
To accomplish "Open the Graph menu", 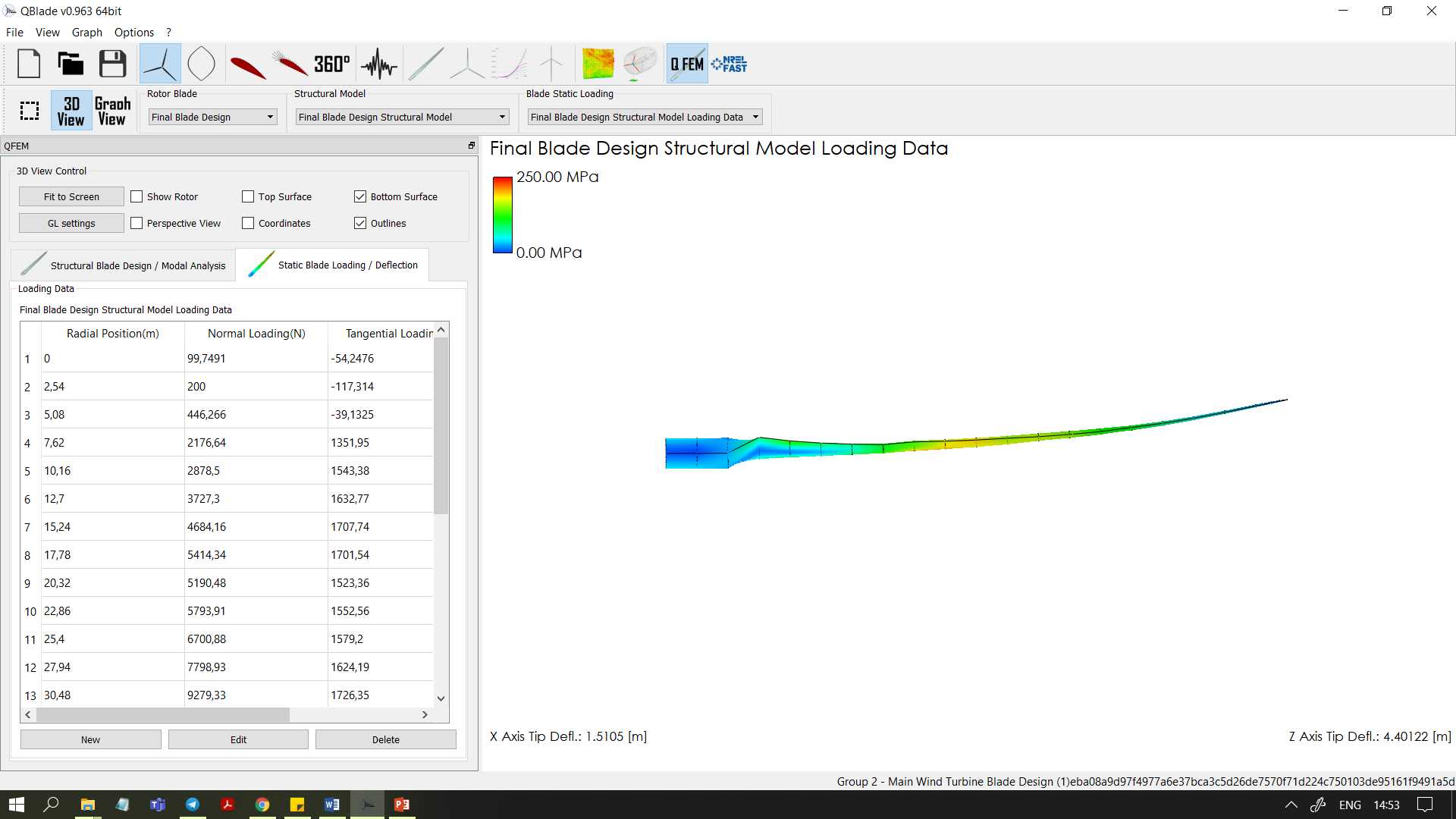I will pos(87,32).
